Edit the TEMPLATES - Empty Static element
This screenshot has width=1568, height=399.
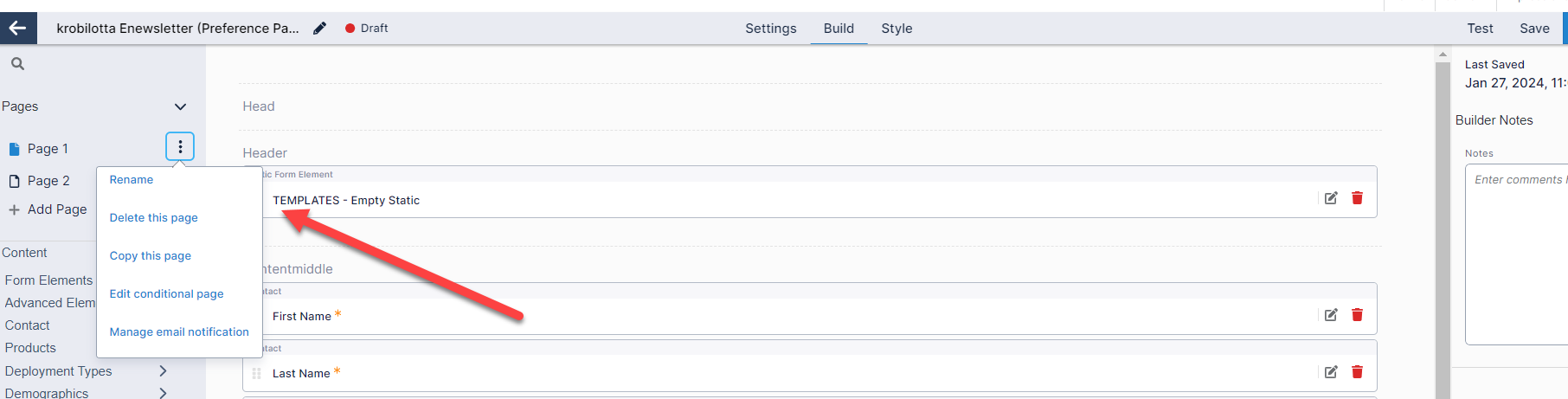click(1331, 198)
